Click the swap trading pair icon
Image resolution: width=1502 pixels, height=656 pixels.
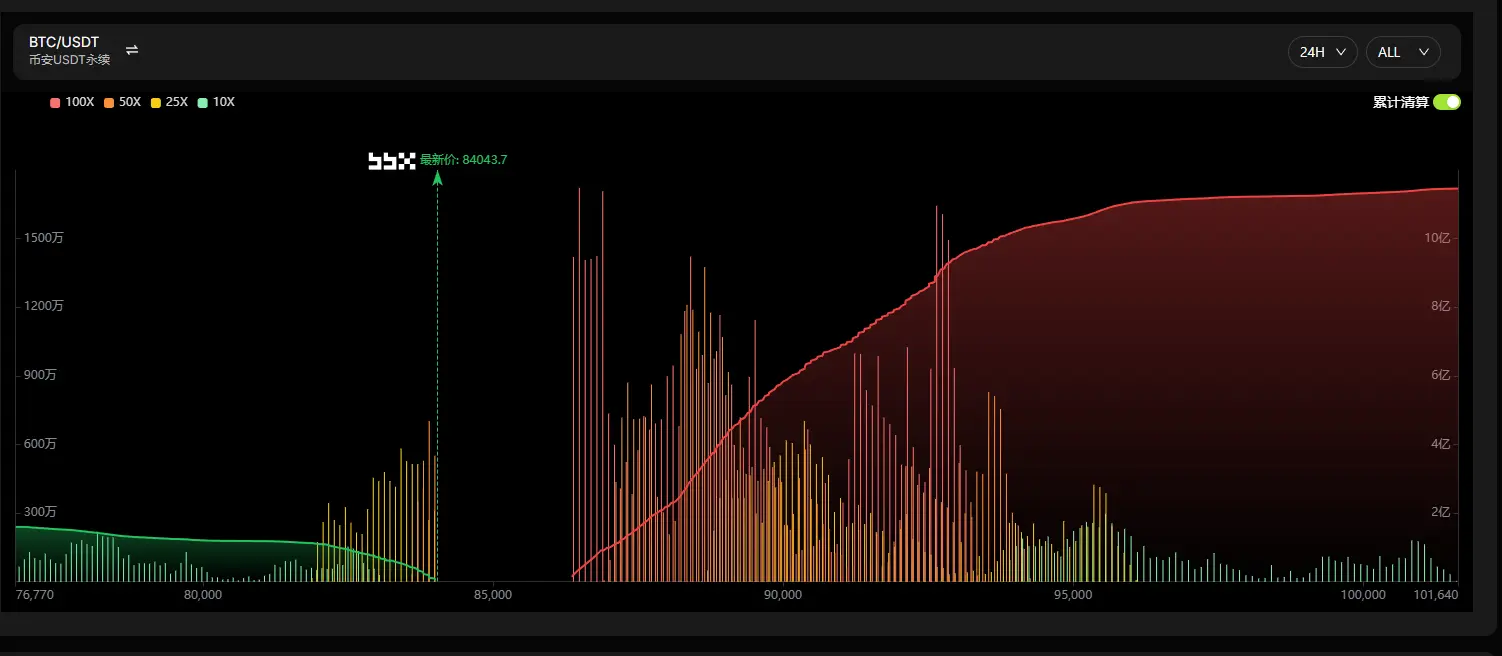(132, 50)
